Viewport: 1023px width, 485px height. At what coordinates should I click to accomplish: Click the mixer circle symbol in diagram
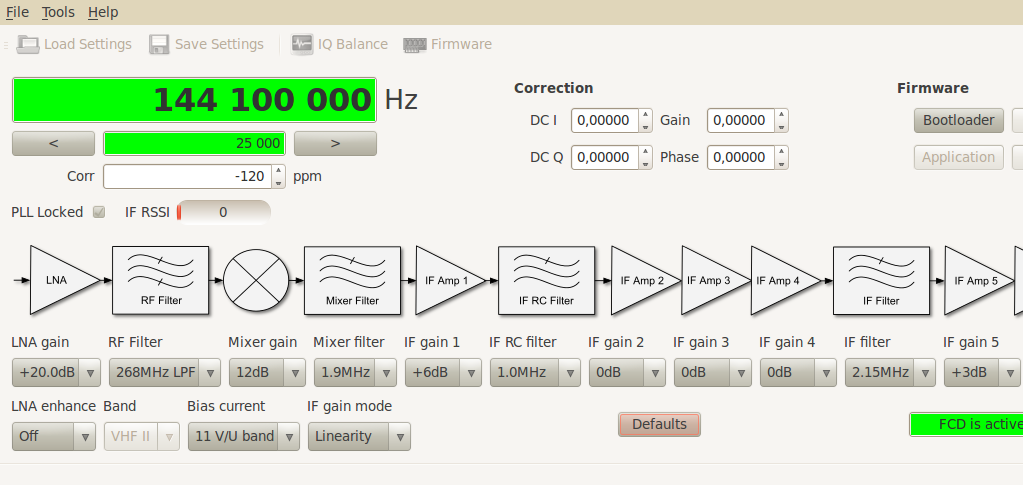pos(256,280)
